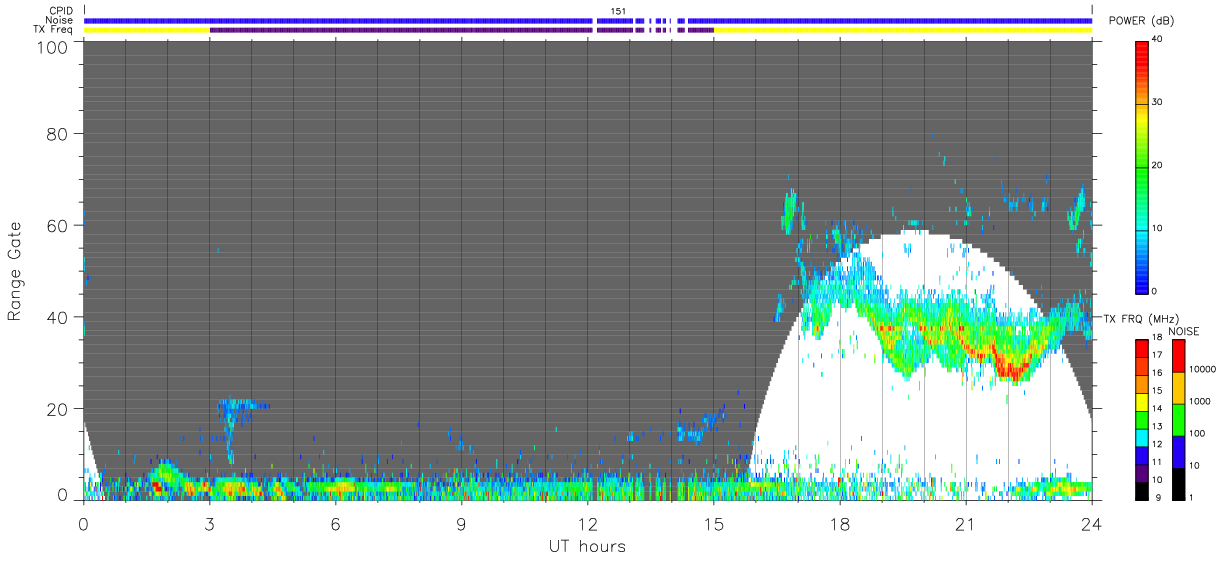Click the Noise row label at top
The height and width of the screenshot is (567, 1228).
coord(59,20)
